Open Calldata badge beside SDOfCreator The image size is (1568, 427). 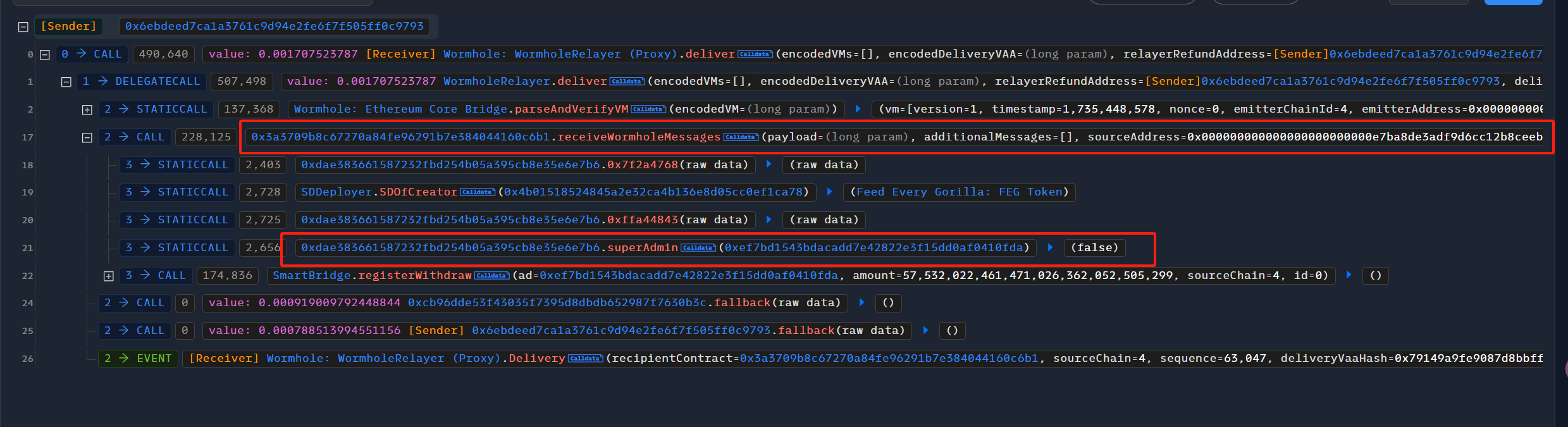tap(478, 192)
